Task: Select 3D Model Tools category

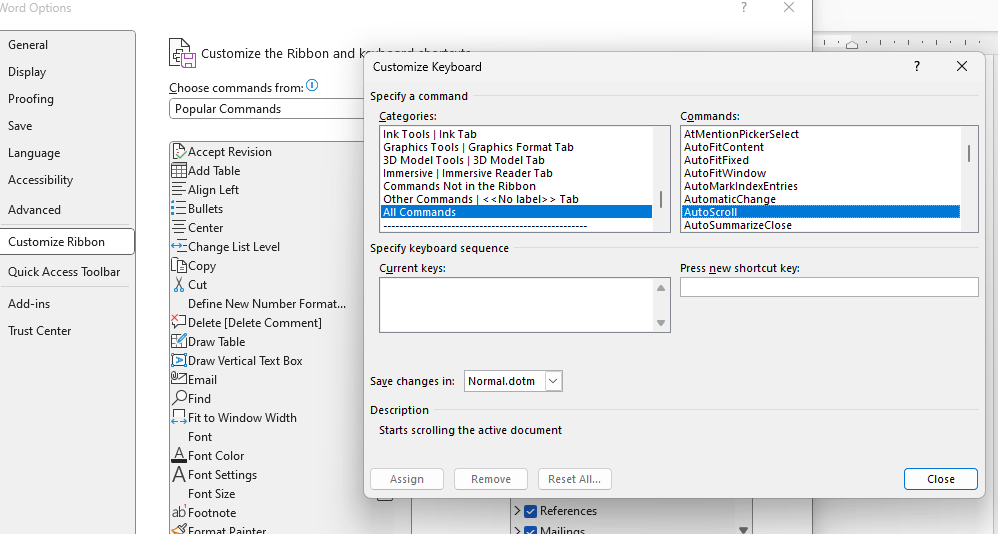Action: [516, 160]
